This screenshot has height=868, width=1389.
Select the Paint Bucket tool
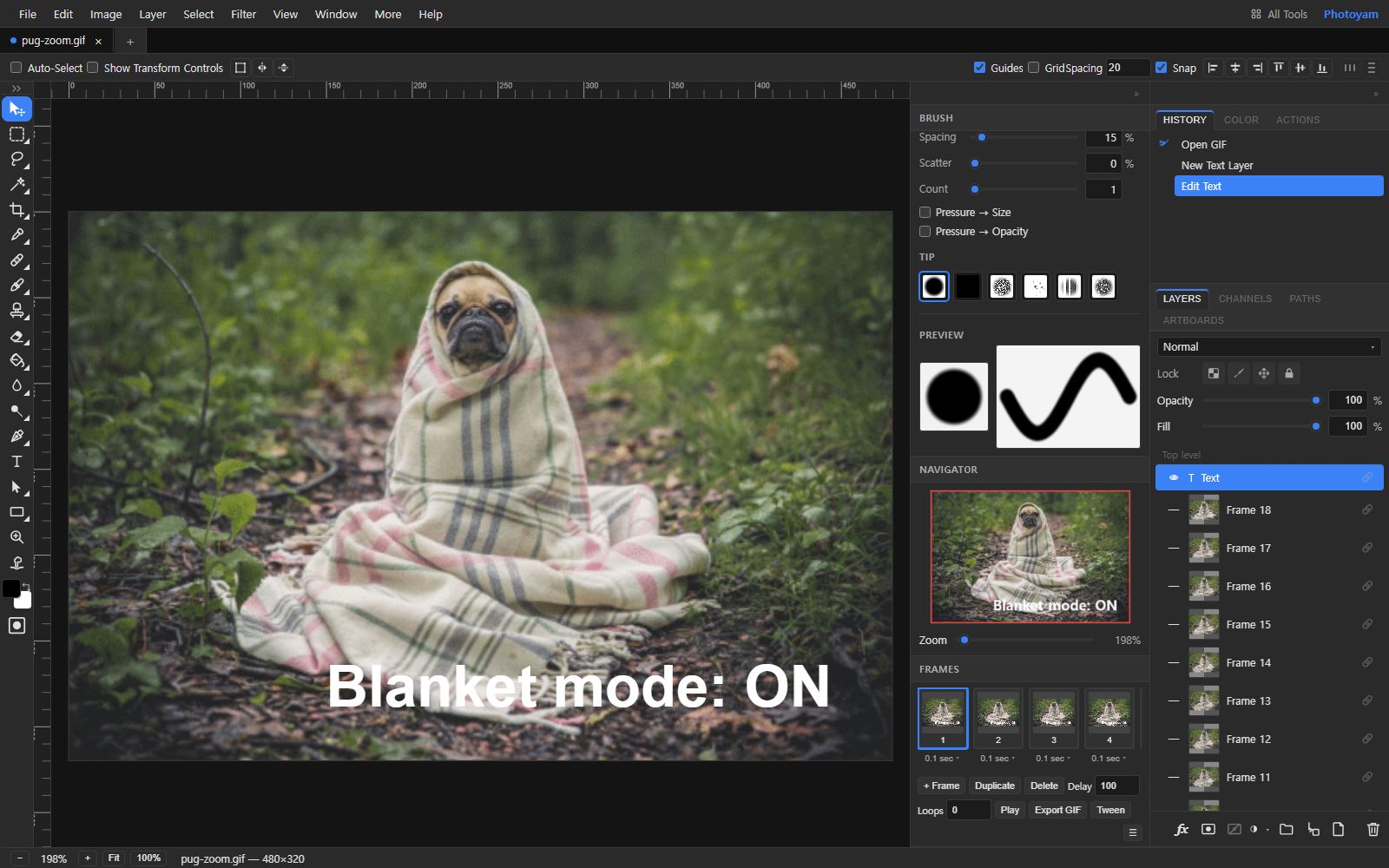point(16,360)
